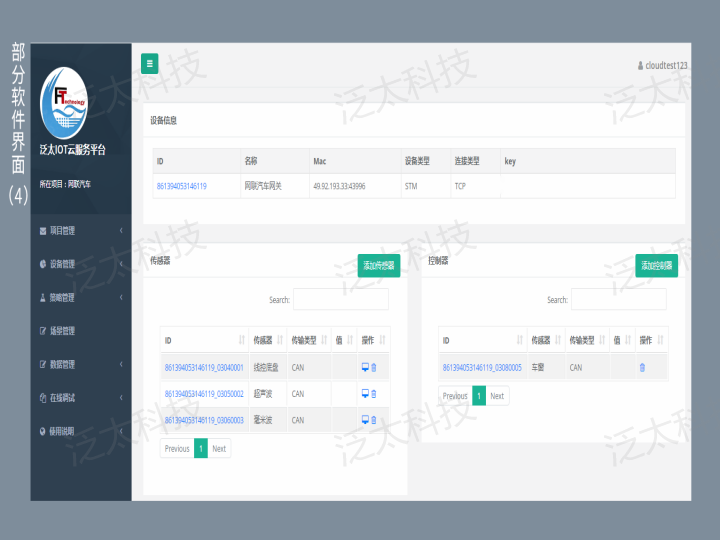Delete controller 03080005 using its trash icon
The width and height of the screenshot is (720, 540).
[642, 367]
